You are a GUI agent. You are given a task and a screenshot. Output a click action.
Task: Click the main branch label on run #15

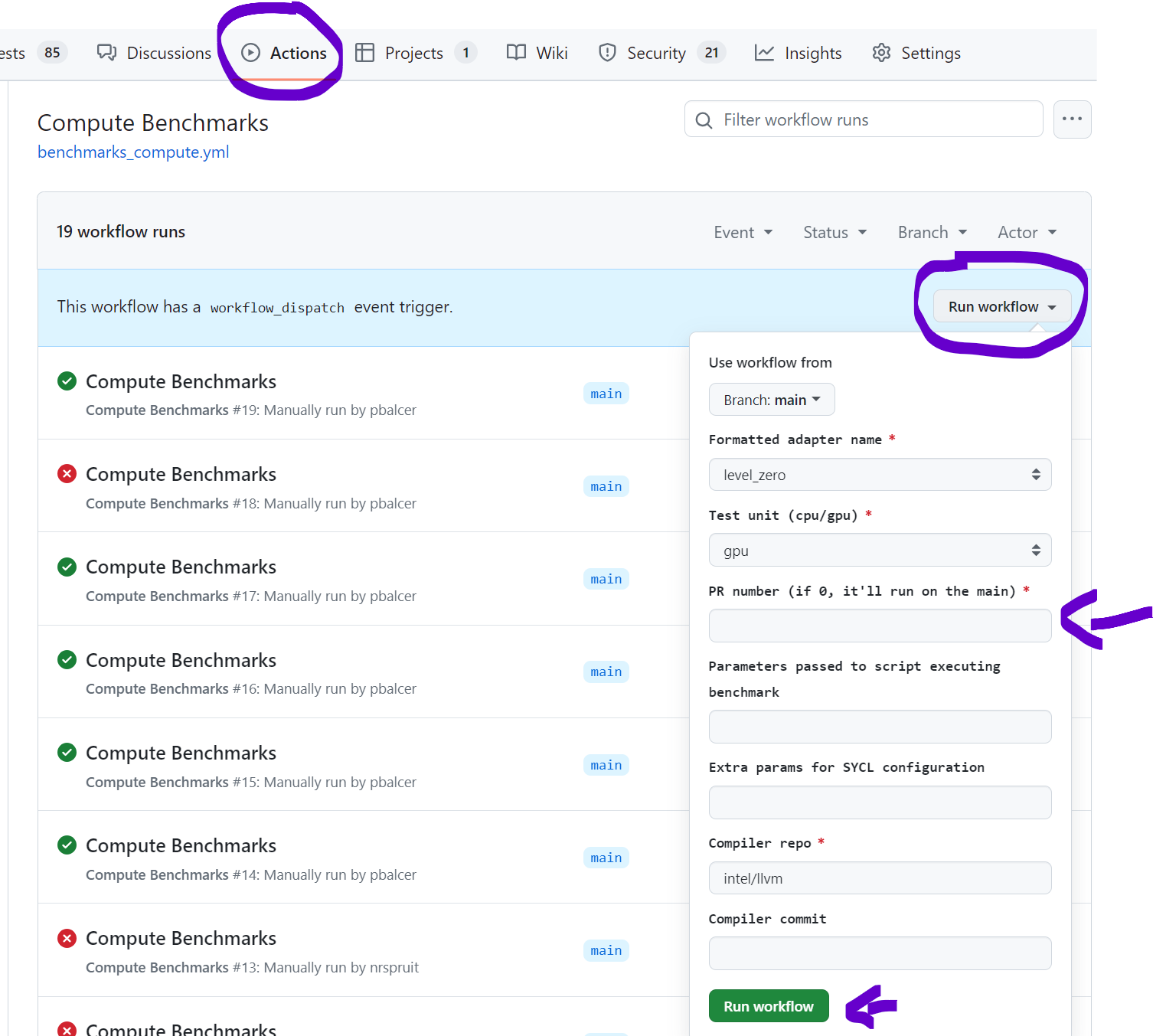coord(606,765)
